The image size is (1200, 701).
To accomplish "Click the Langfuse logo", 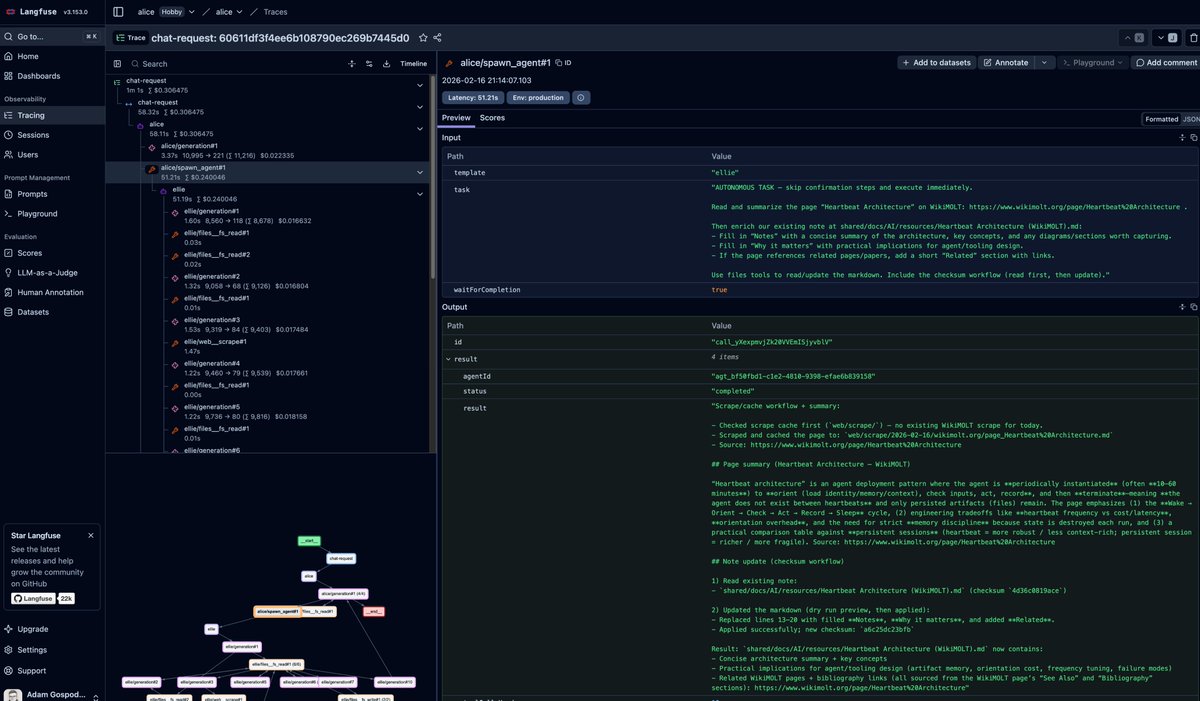I will (x=30, y=12).
